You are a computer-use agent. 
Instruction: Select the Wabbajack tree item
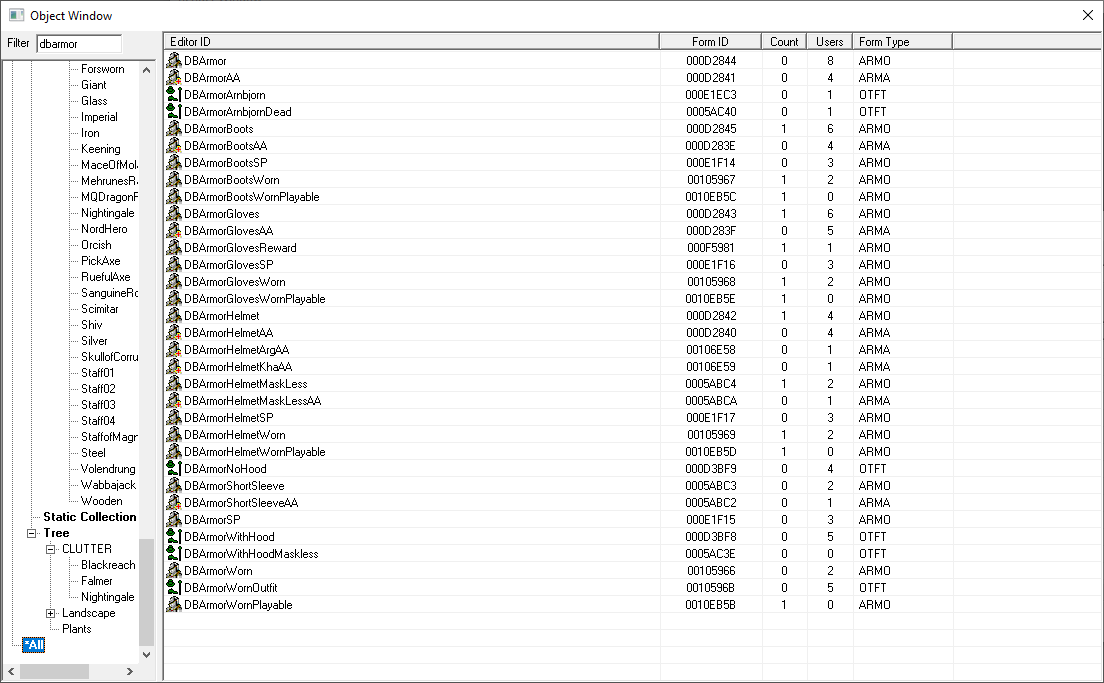click(x=108, y=484)
